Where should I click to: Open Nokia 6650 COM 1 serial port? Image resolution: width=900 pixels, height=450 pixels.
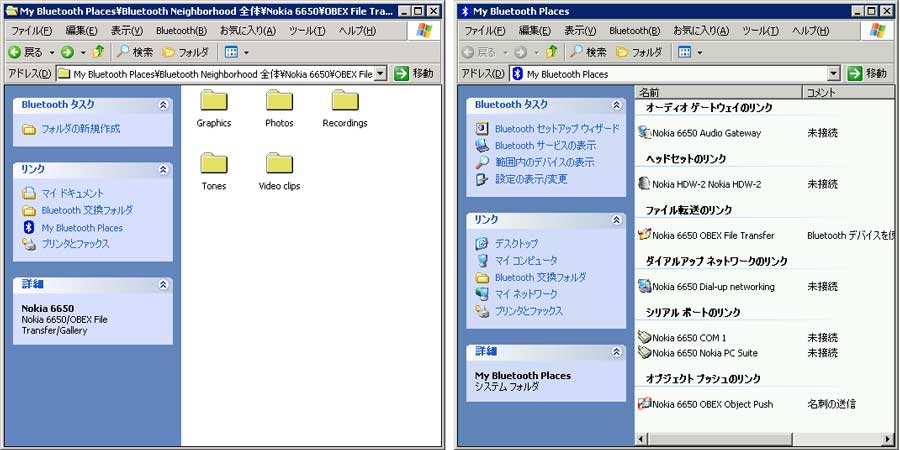click(688, 338)
